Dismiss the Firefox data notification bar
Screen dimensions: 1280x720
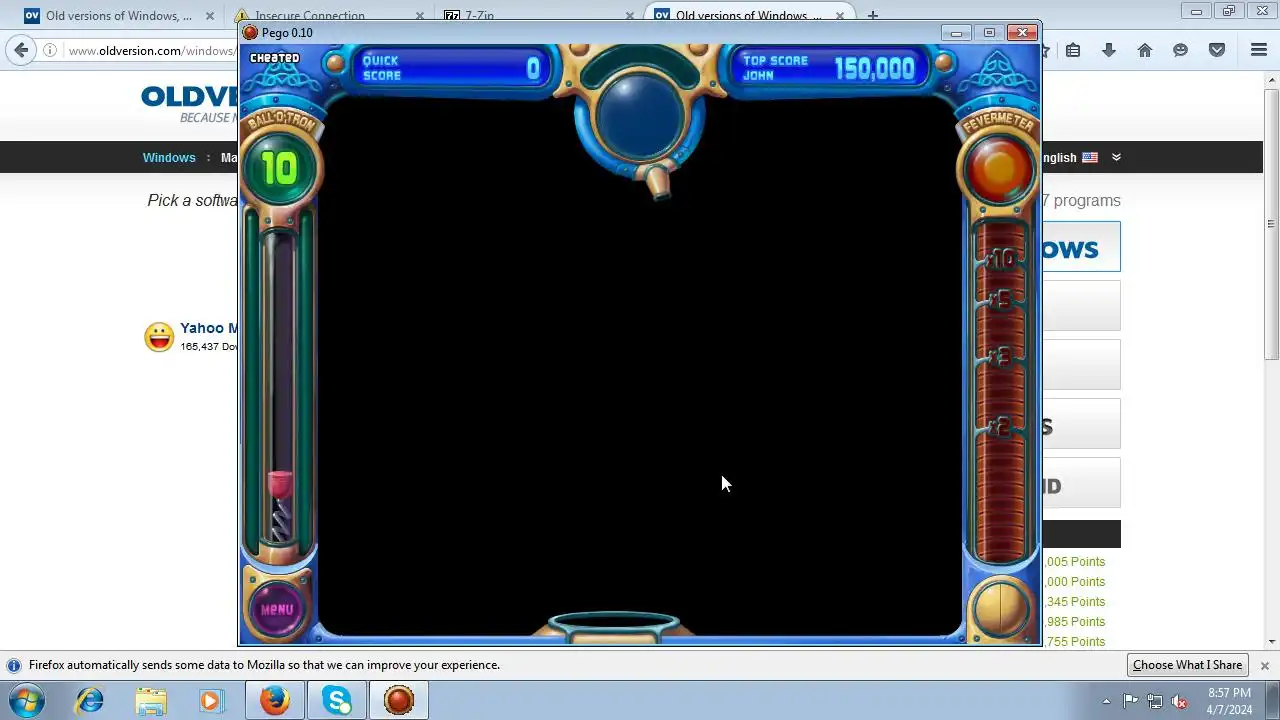(1264, 665)
